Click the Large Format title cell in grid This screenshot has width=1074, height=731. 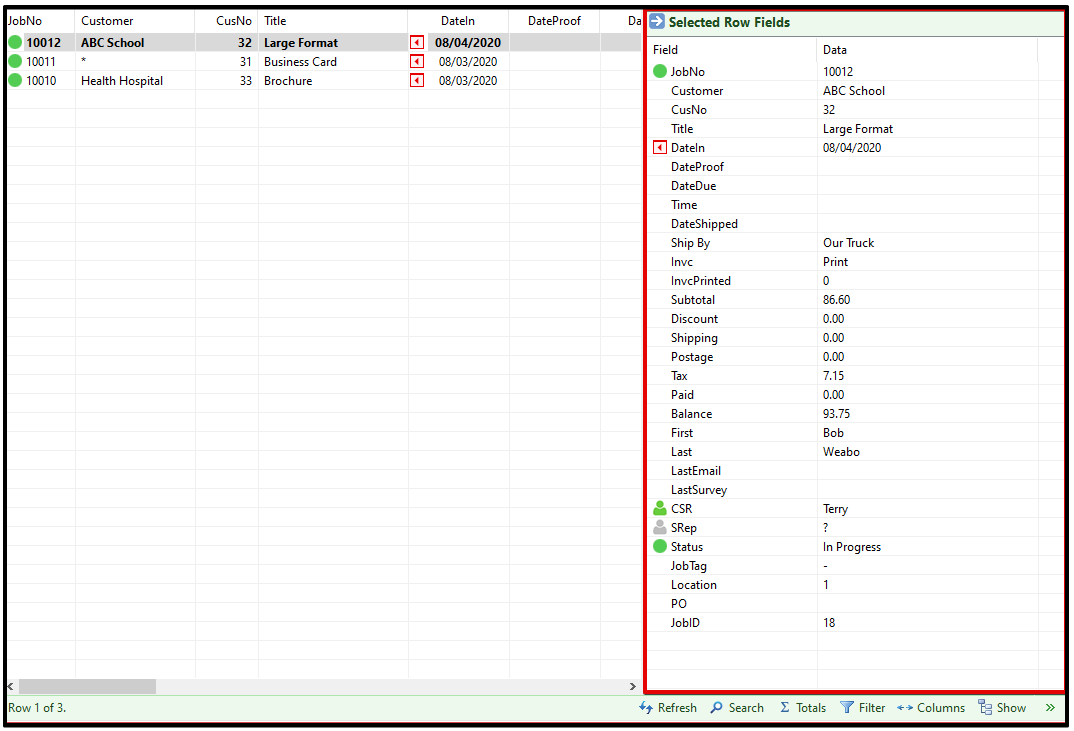coord(301,42)
